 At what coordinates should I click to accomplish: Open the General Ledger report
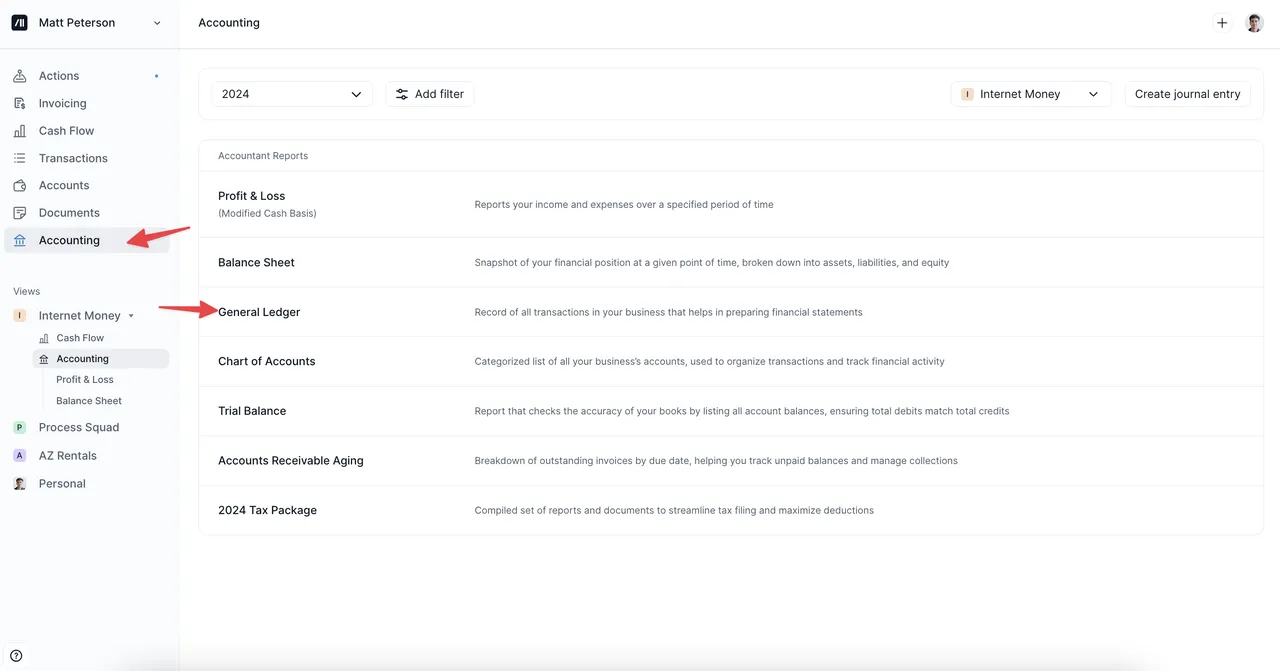coord(731,312)
